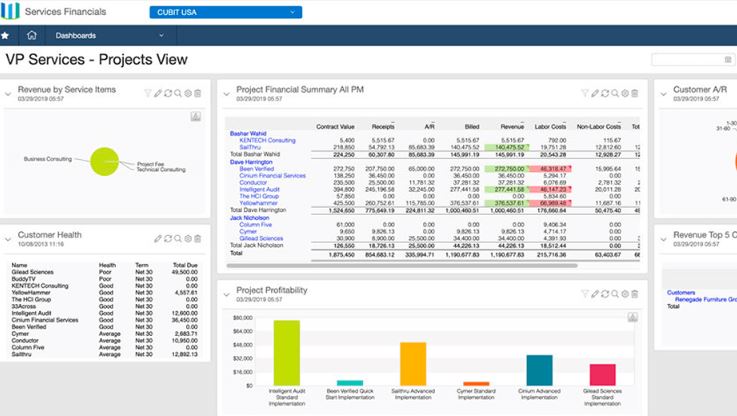The width and height of the screenshot is (737, 416).
Task: Search in the Customer Health panel
Action: 178,239
